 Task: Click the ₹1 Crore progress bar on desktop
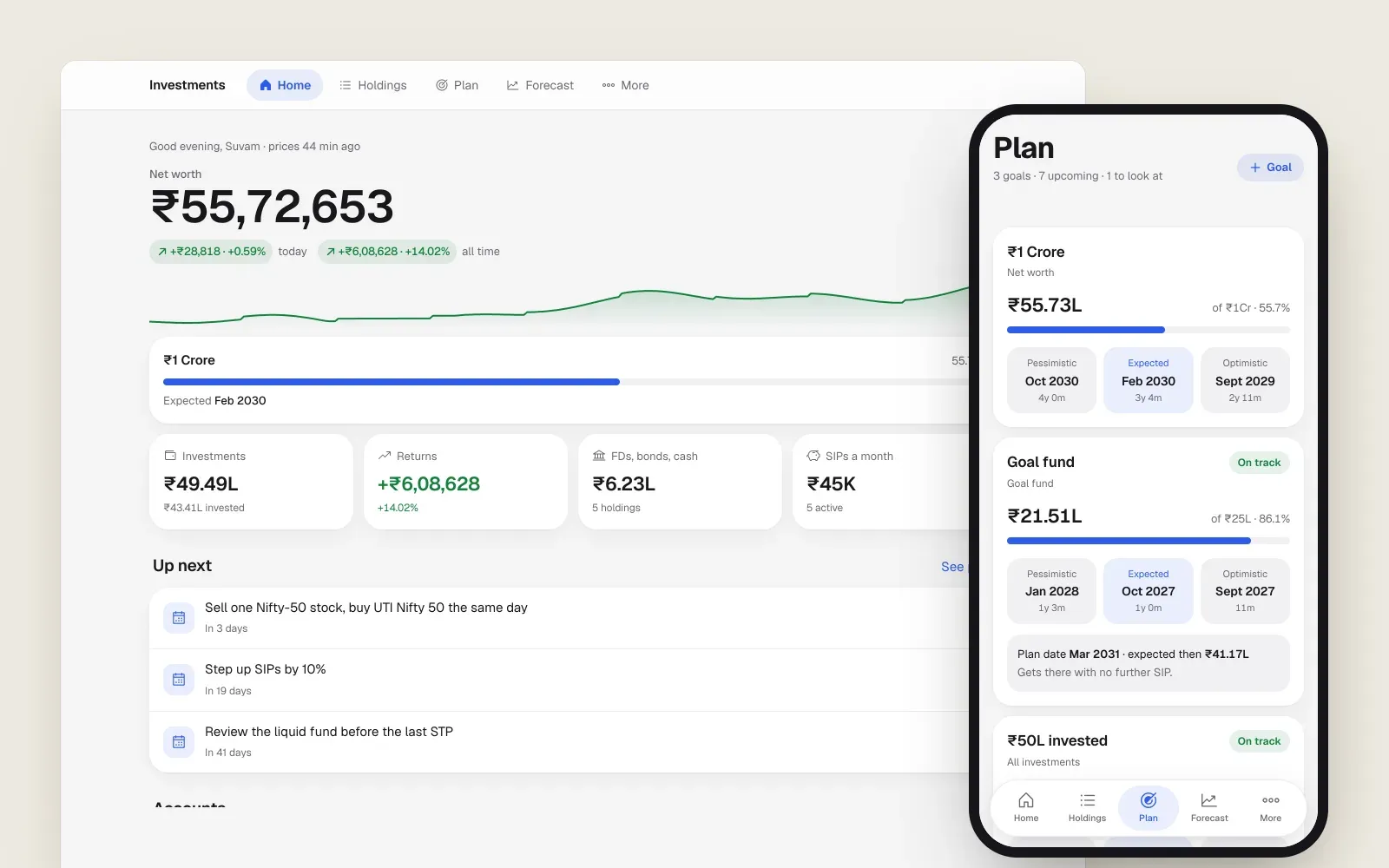(566, 382)
